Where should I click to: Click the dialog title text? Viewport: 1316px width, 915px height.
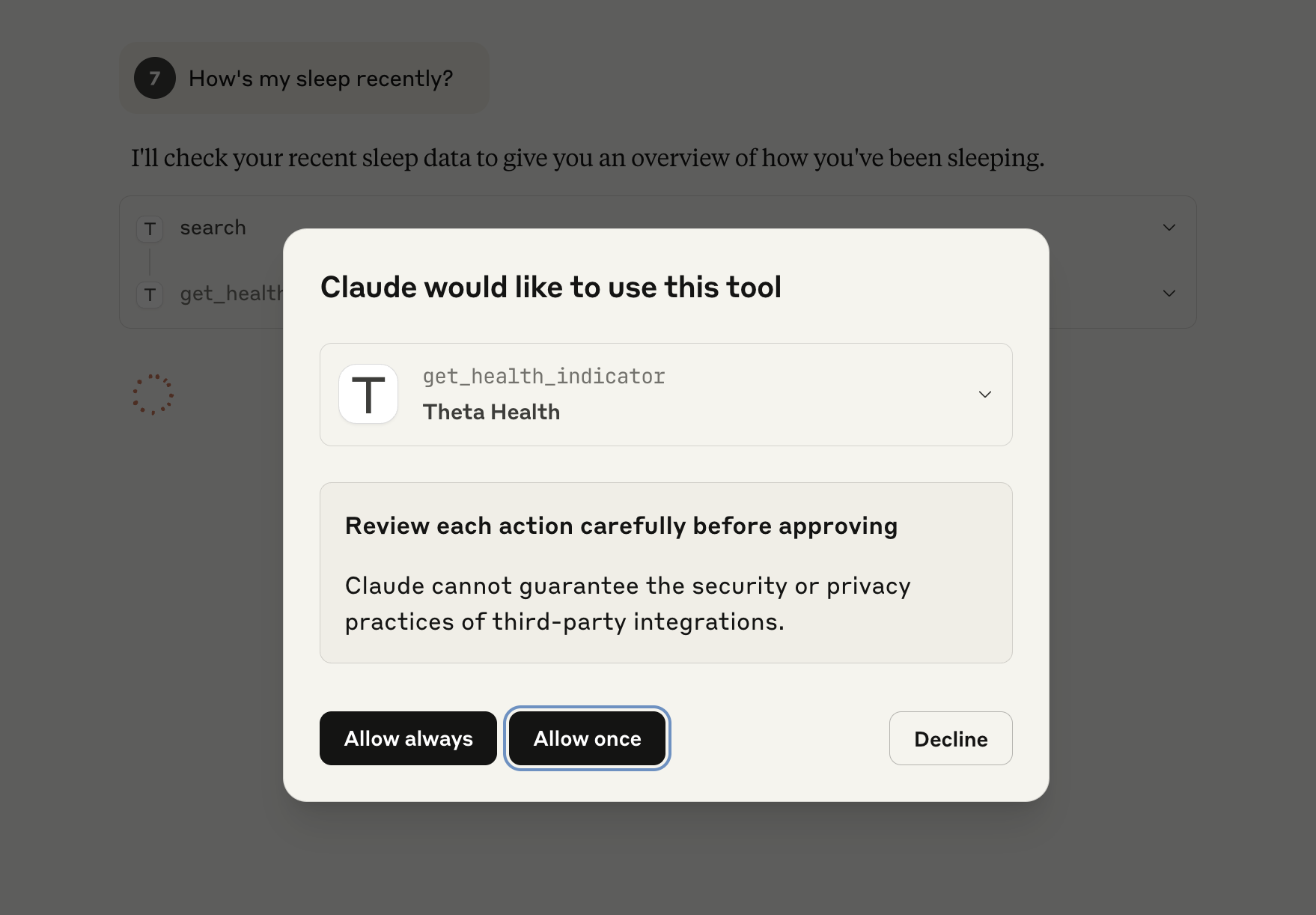click(x=552, y=287)
